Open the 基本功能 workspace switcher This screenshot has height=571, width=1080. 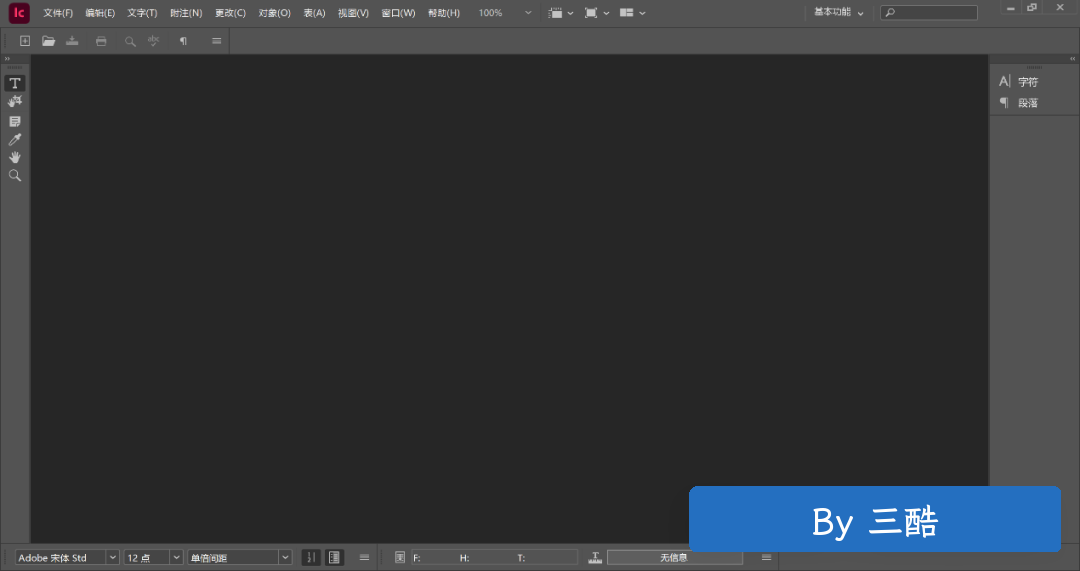click(838, 12)
